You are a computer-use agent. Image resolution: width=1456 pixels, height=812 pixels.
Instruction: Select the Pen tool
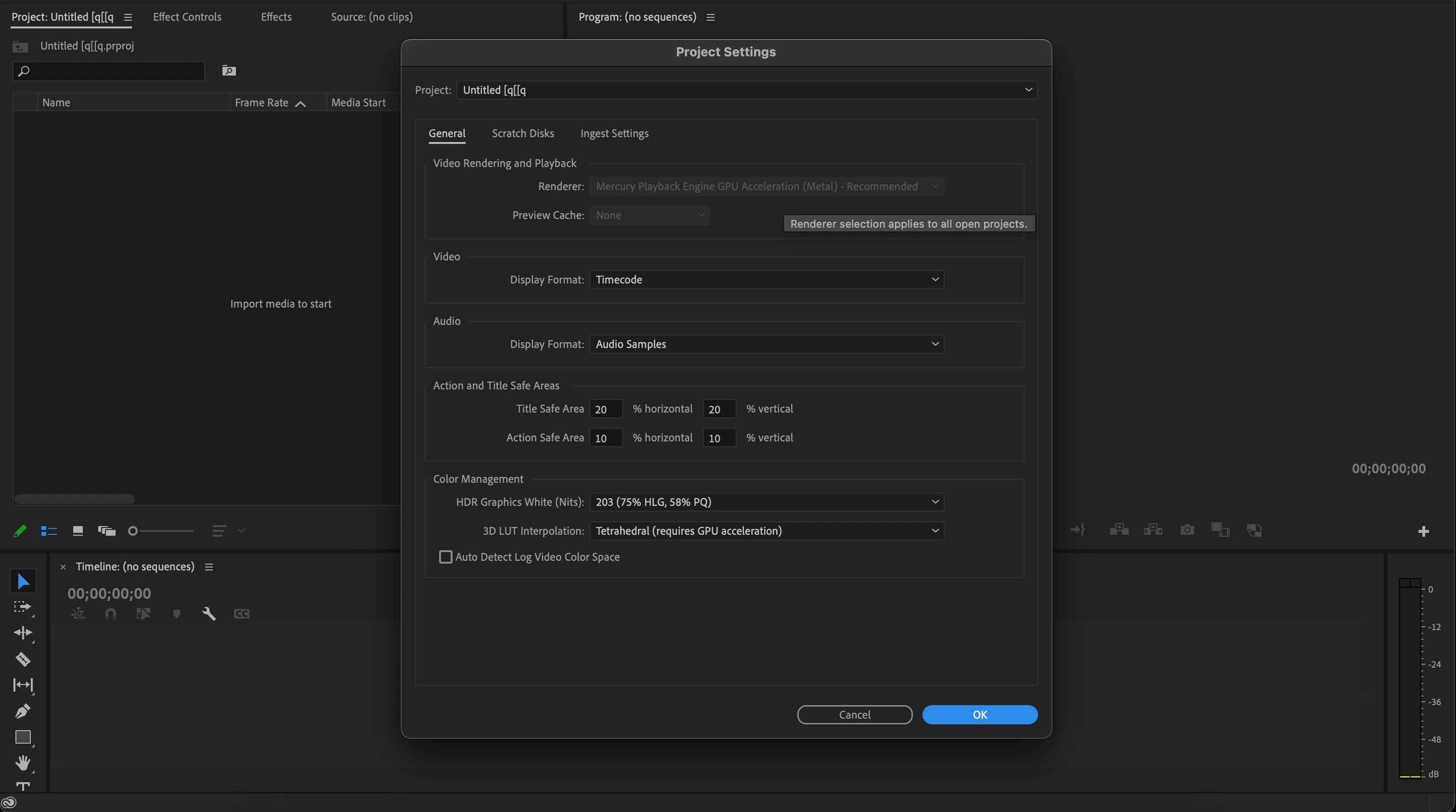point(23,711)
